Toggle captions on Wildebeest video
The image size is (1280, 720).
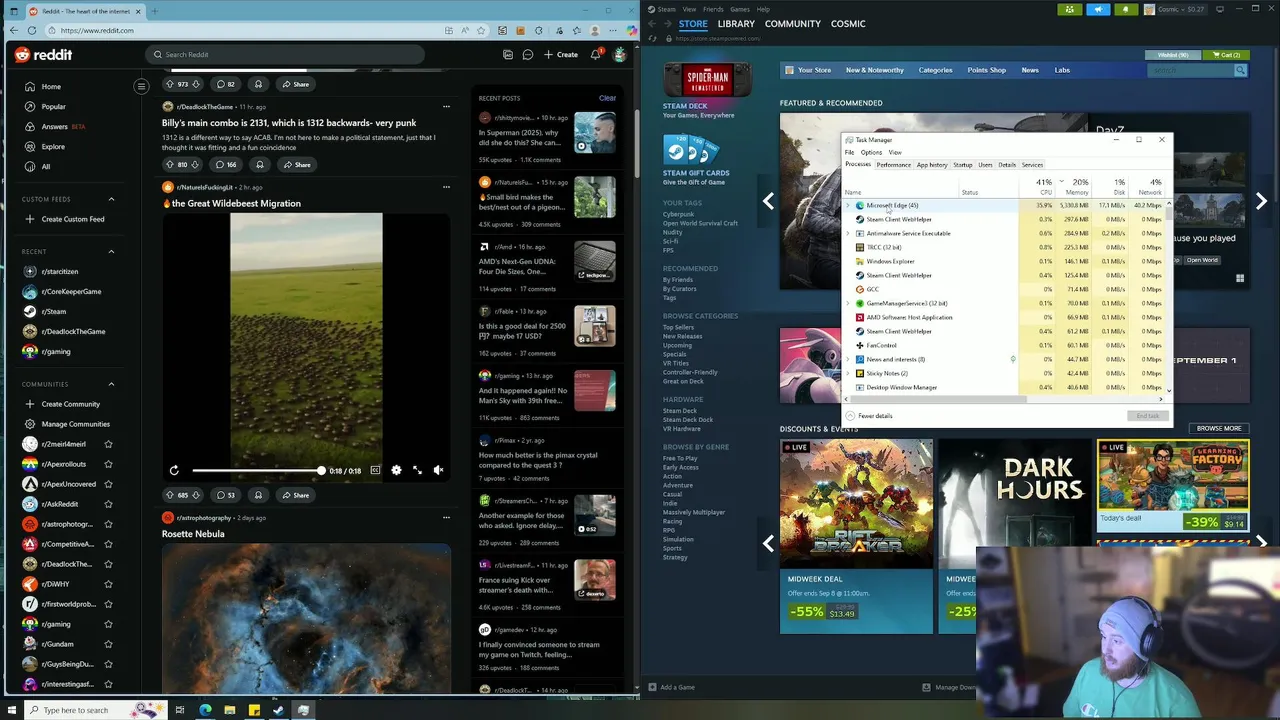[x=375, y=470]
